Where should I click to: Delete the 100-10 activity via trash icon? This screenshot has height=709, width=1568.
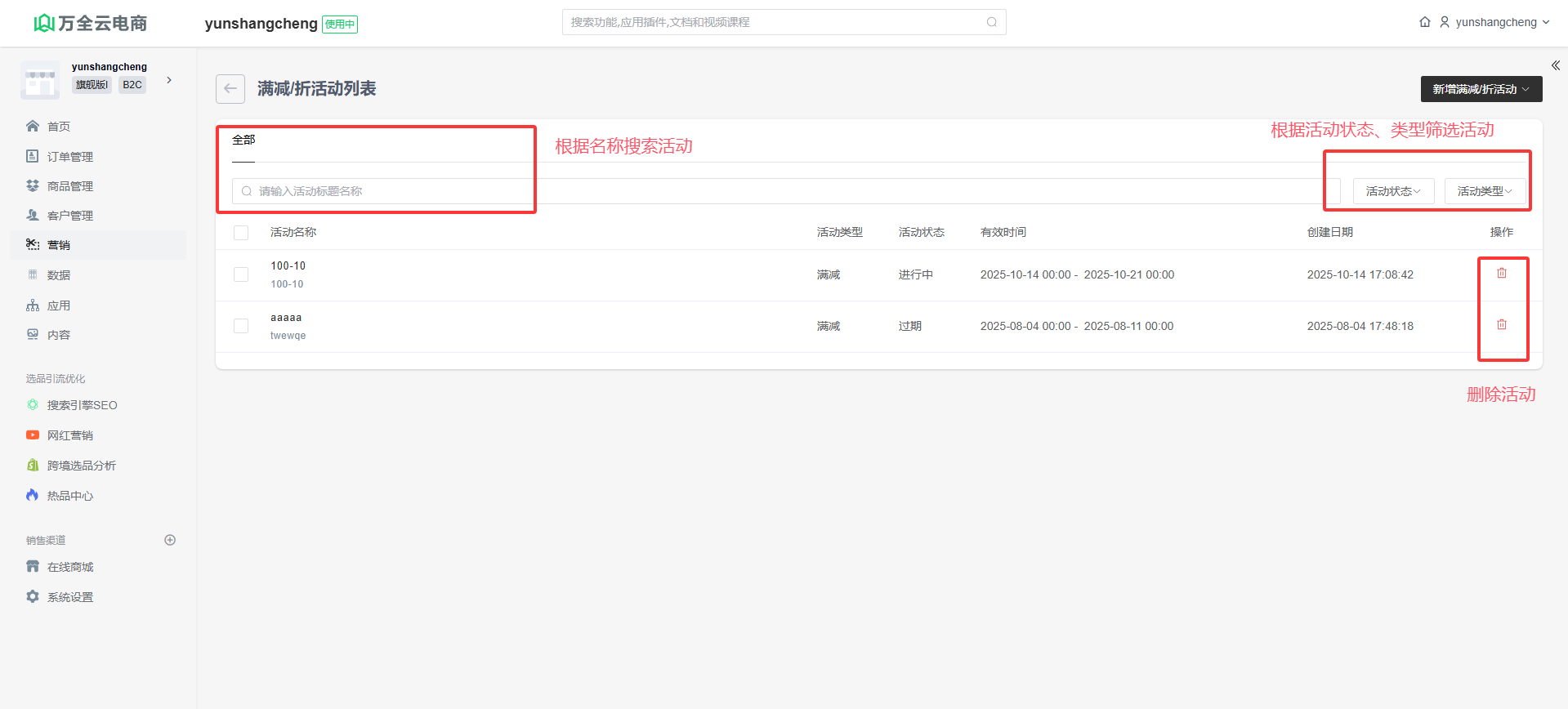tap(1501, 274)
